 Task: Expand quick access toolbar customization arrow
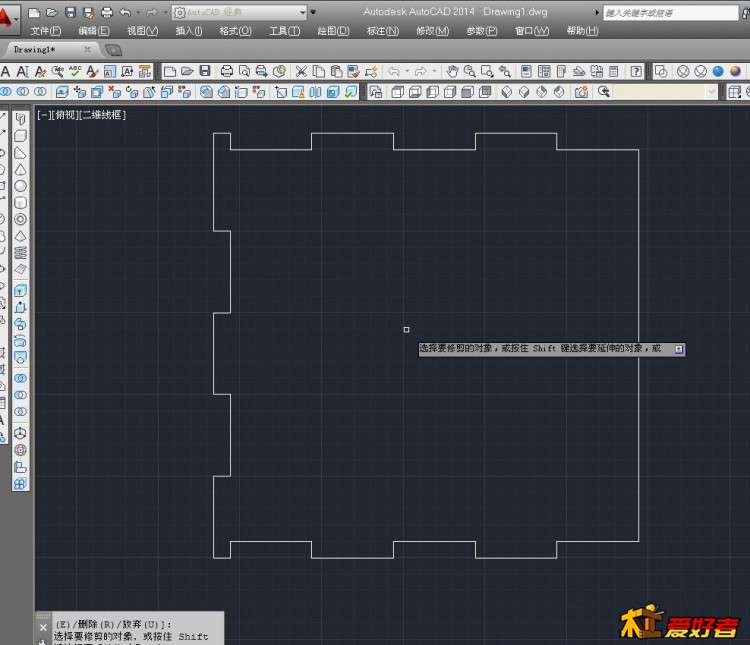[x=313, y=12]
